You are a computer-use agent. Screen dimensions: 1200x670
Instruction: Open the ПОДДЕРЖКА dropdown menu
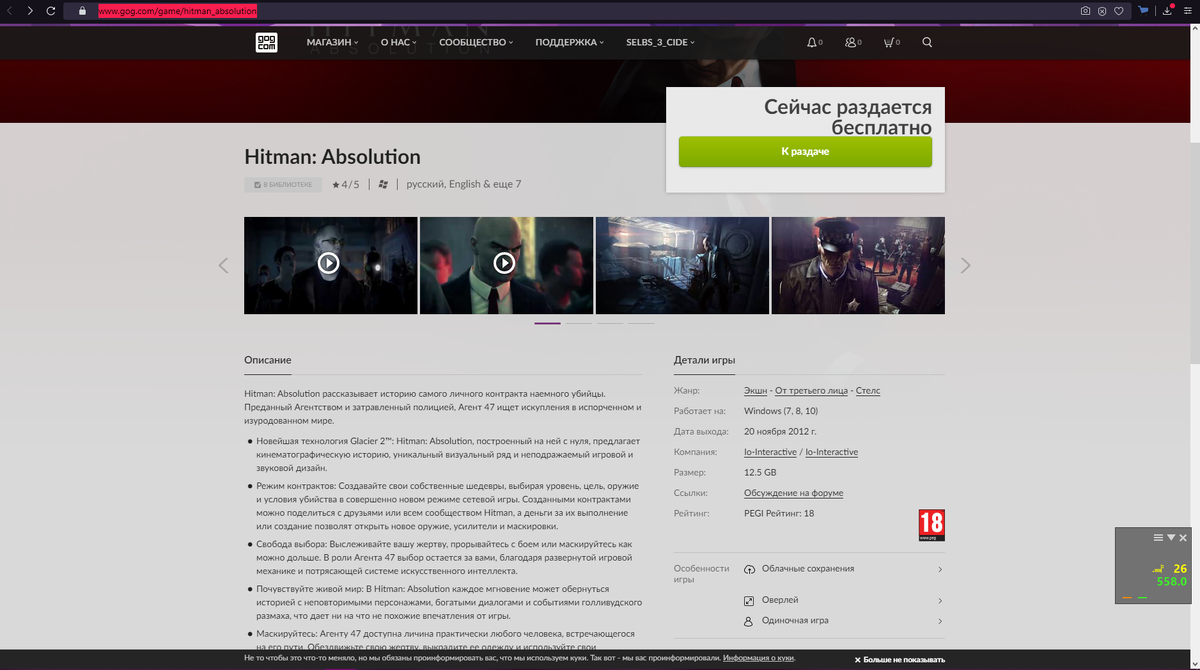(570, 42)
